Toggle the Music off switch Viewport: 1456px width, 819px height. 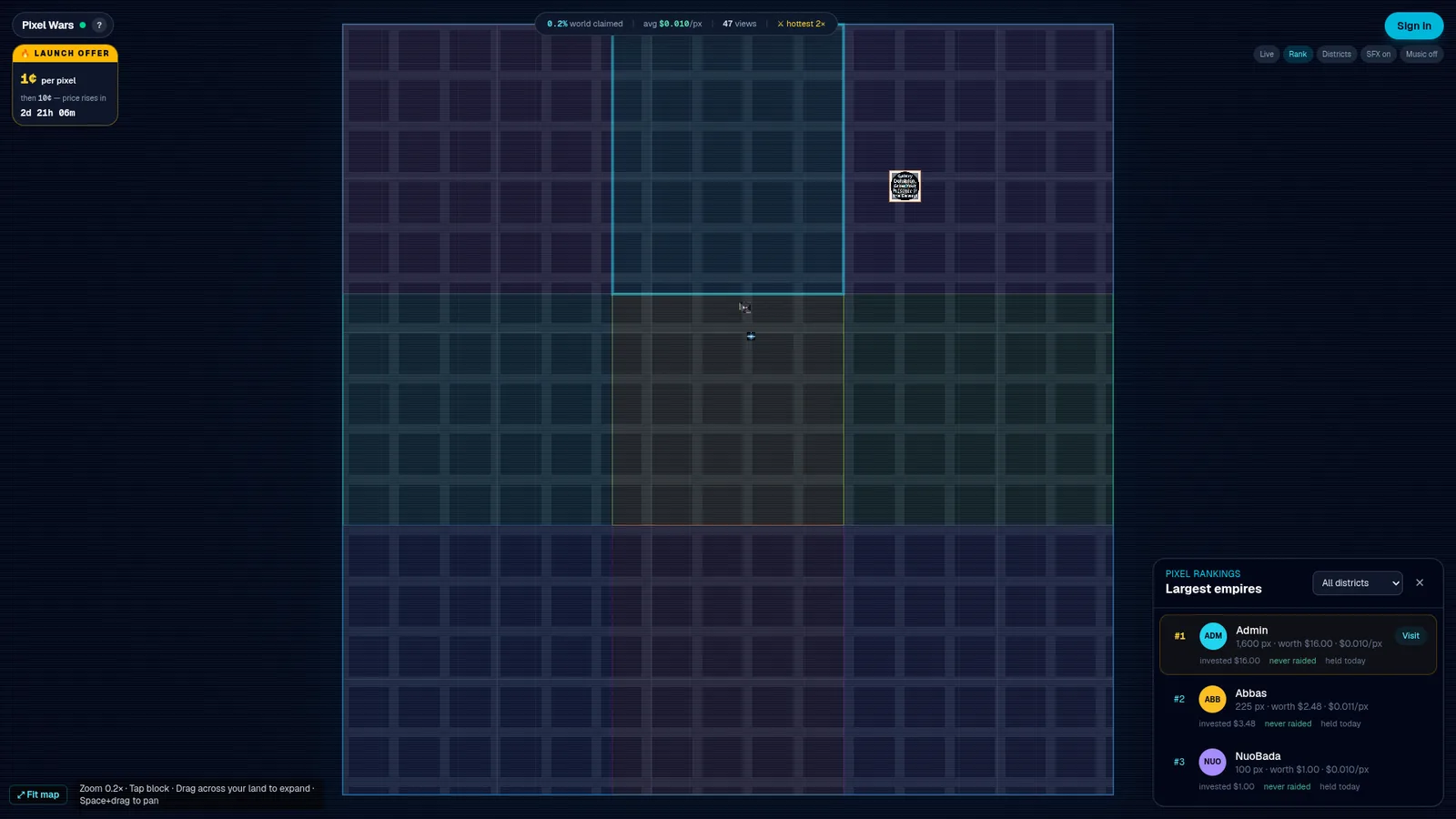(x=1421, y=55)
